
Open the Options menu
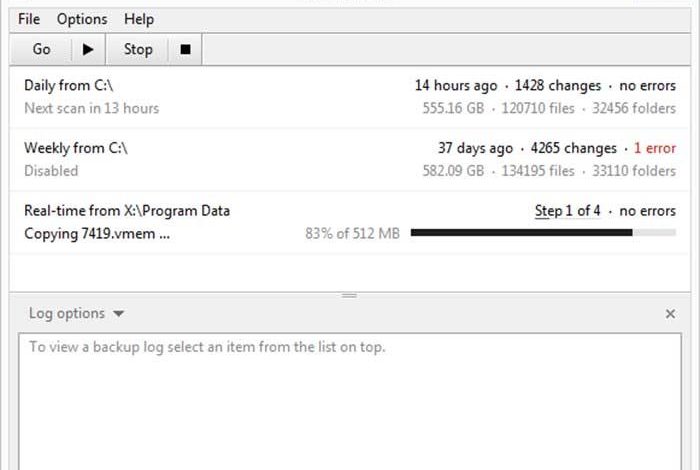(82, 19)
